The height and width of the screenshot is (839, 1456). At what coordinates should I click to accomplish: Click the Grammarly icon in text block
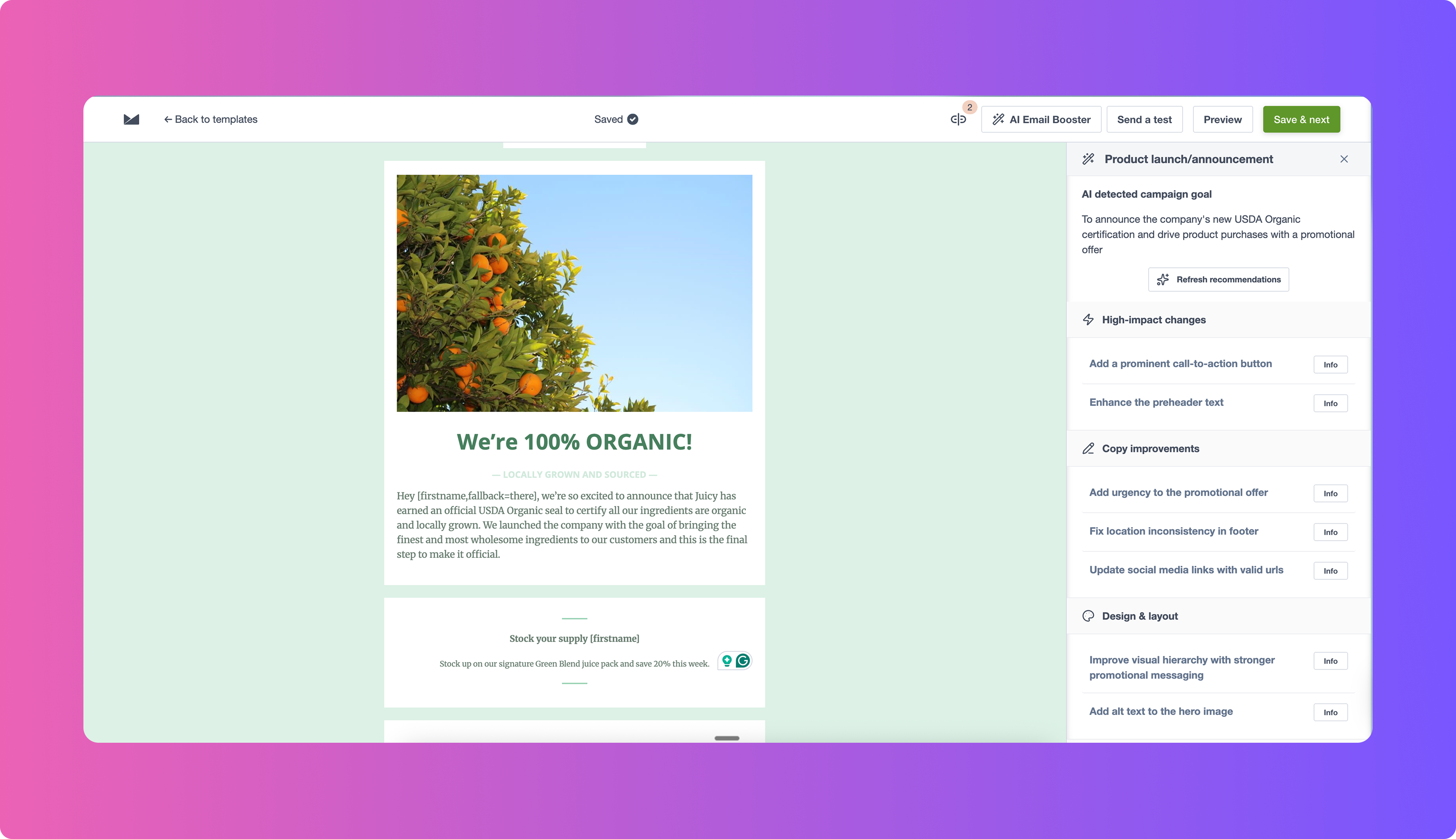click(x=743, y=661)
